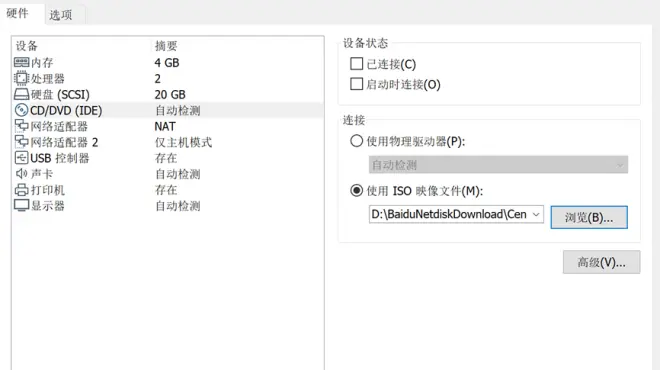
Task: Select the 使用 ISO 映像文件(M) radio button
Action: (x=357, y=191)
